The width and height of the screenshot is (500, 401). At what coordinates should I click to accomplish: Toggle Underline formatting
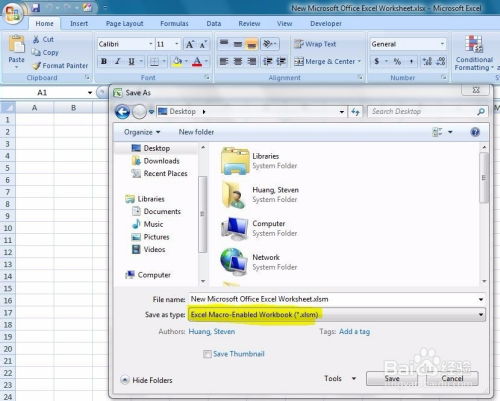pyautogui.click(x=131, y=61)
